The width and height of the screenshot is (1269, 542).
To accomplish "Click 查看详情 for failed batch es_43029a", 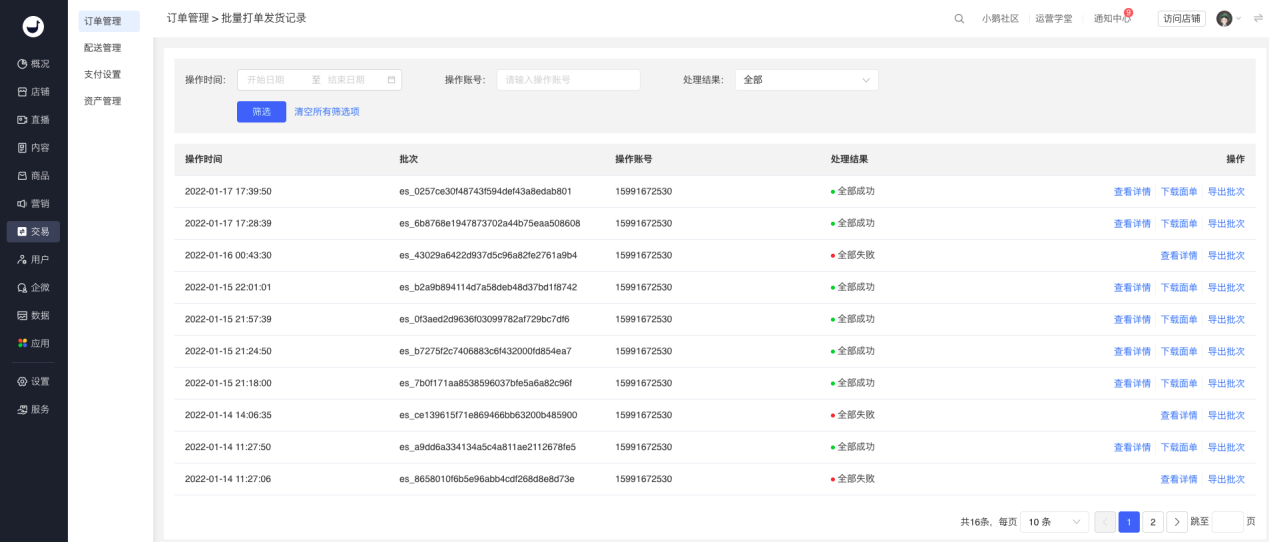I will pyautogui.click(x=1179, y=256).
